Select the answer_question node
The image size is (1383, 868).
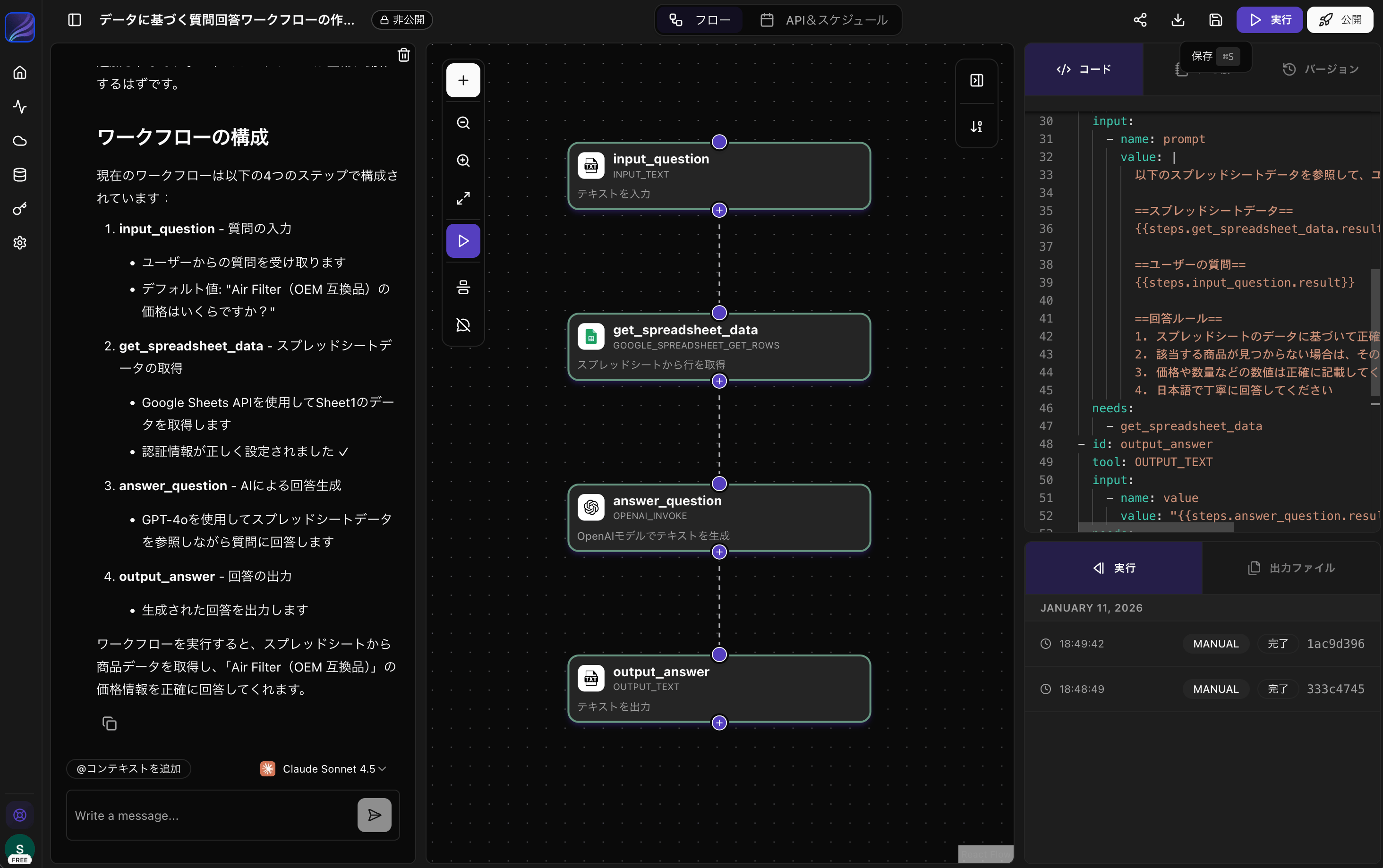click(x=719, y=518)
